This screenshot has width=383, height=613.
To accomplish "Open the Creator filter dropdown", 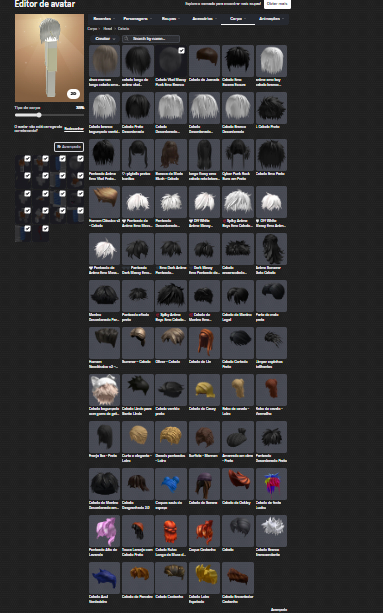I will [x=105, y=39].
